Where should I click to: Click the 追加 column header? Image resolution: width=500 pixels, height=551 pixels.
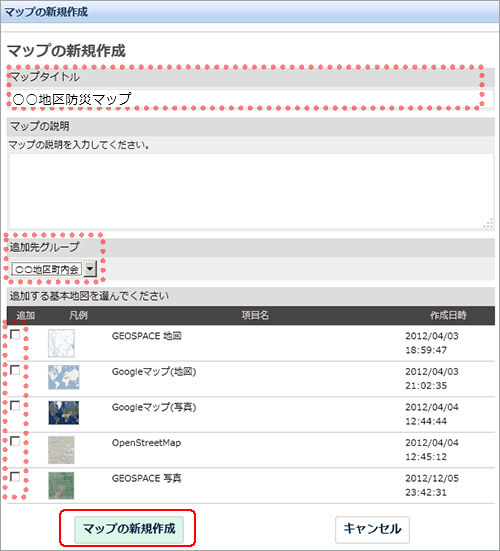tap(26, 315)
